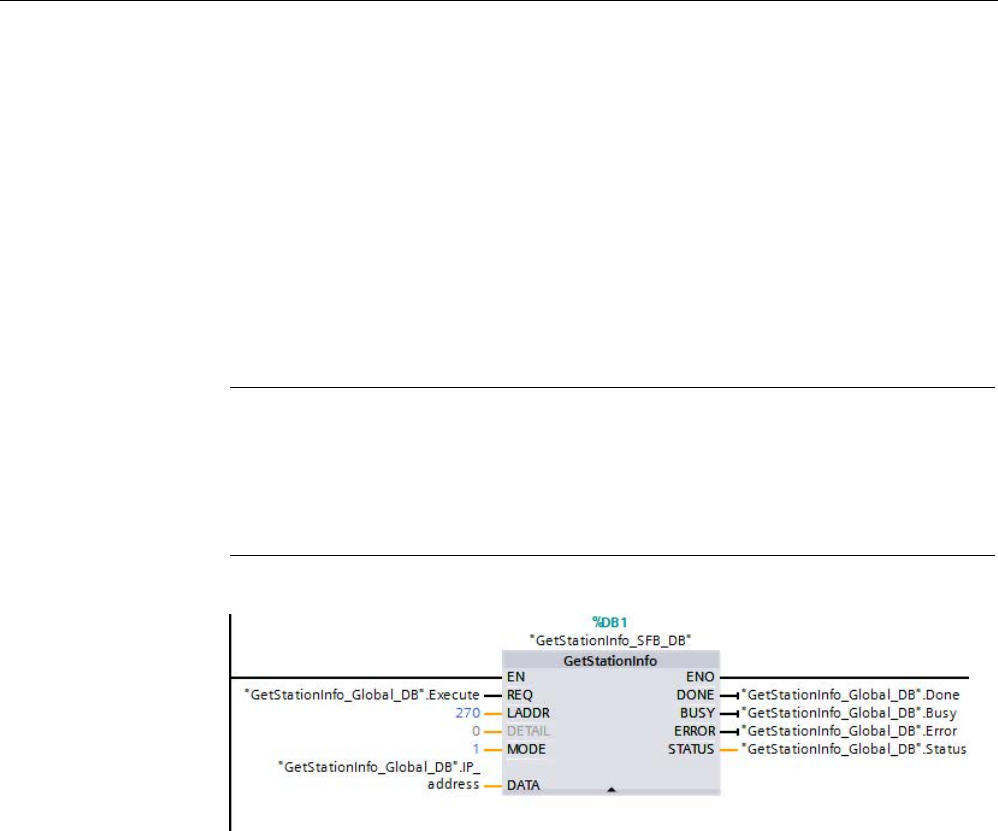Click the MODE parameter label

(526, 750)
